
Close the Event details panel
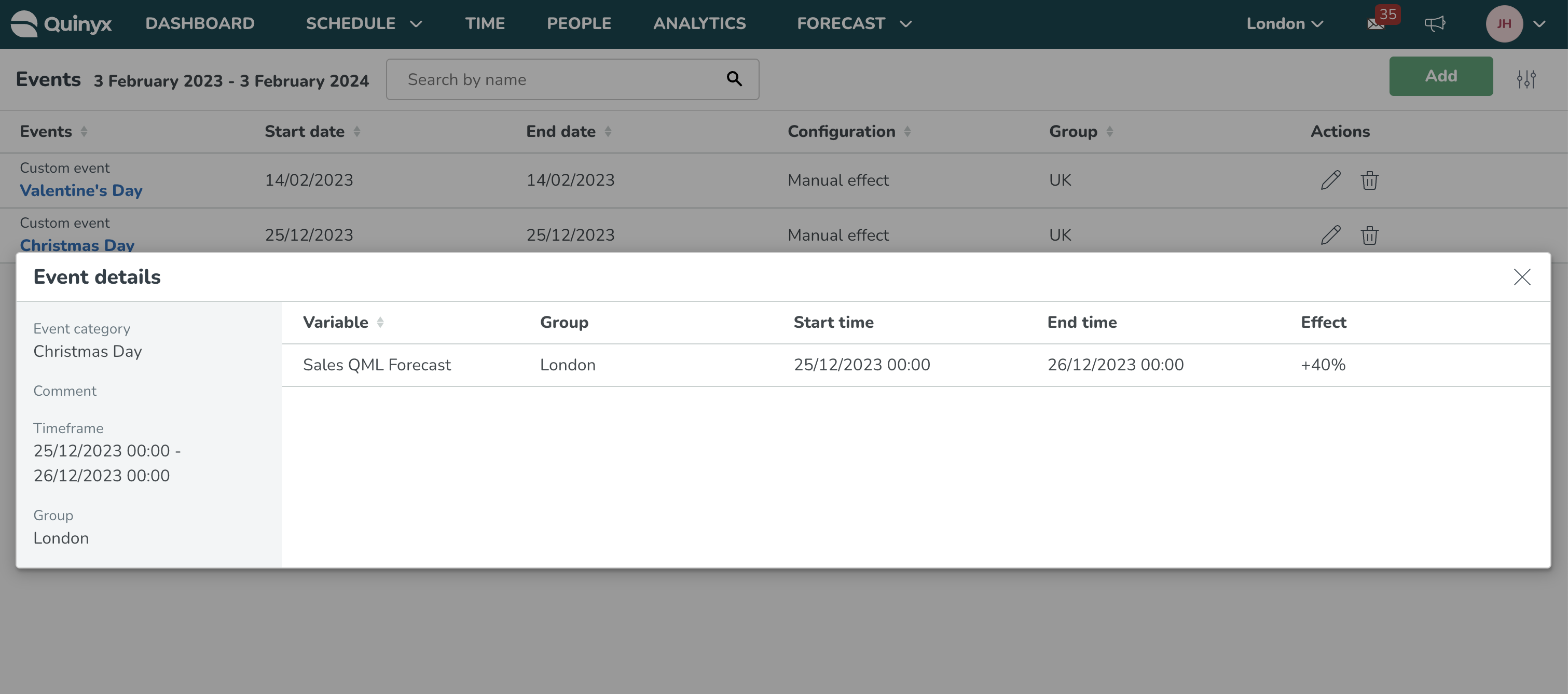point(1522,277)
